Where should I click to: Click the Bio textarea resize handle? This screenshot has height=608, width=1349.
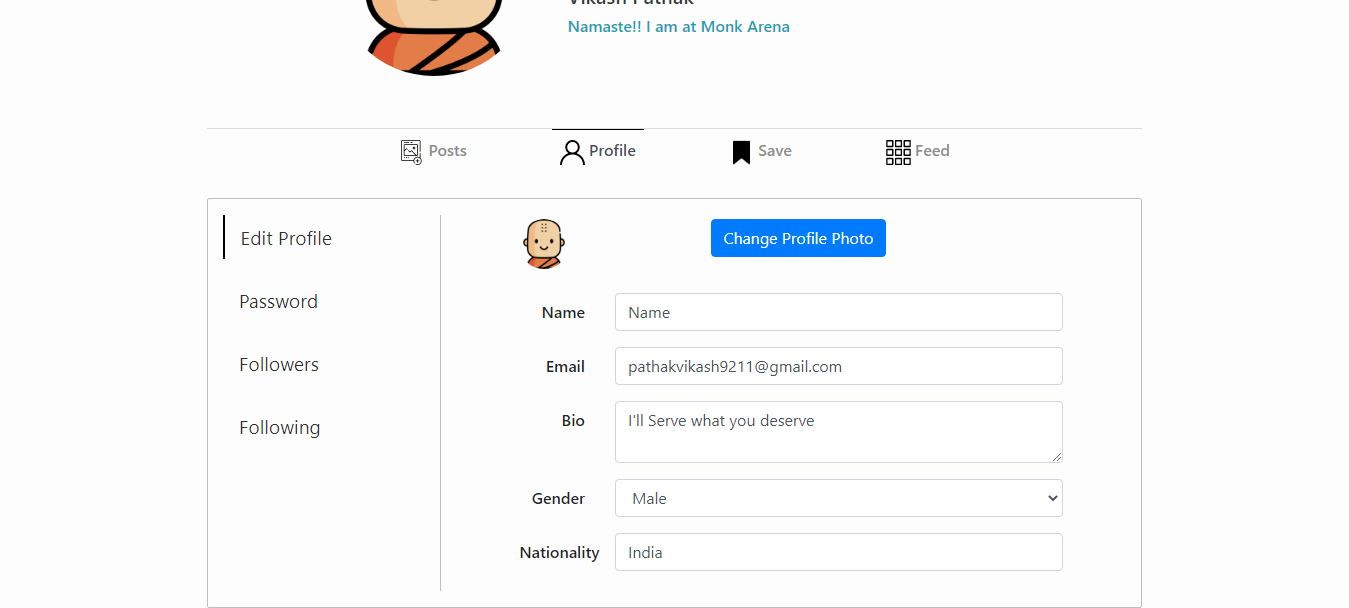[x=1056, y=456]
